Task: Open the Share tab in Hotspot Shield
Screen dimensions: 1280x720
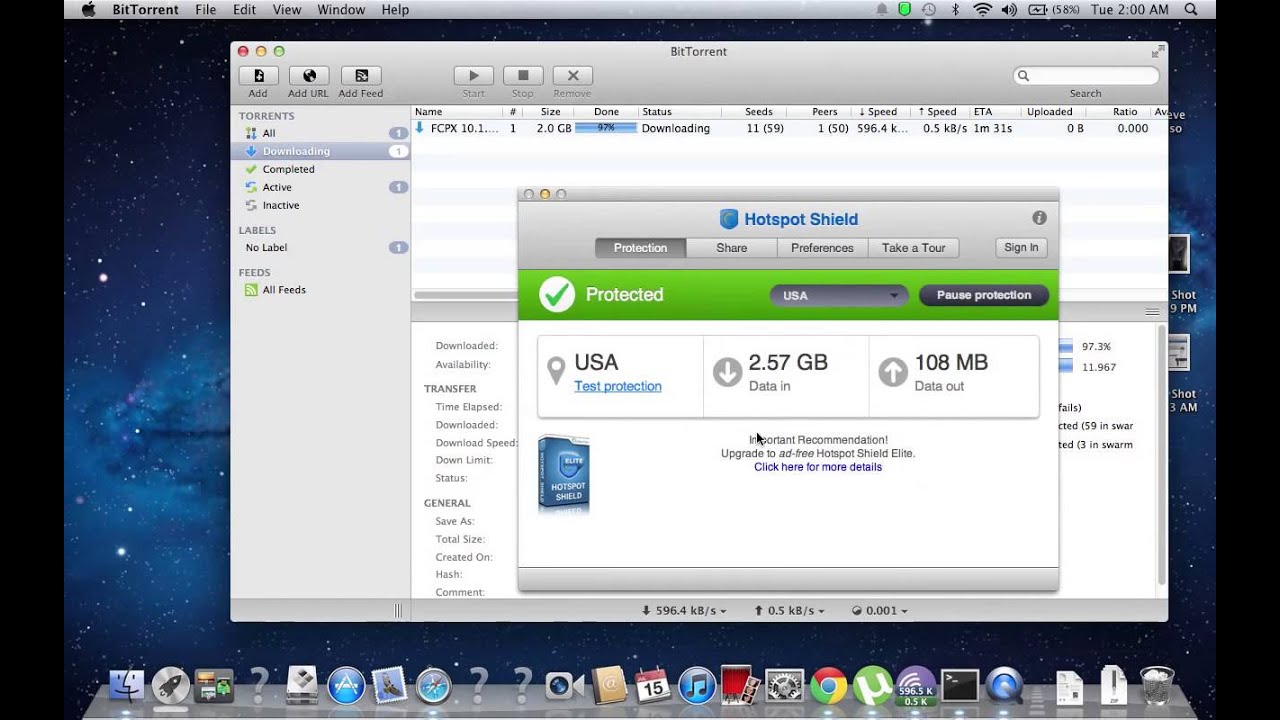Action: coord(731,248)
